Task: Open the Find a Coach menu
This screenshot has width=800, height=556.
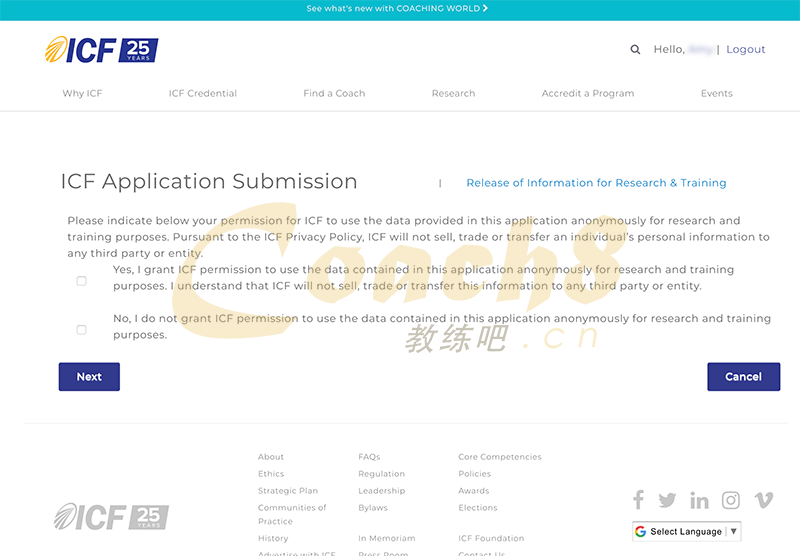Action: pyautogui.click(x=334, y=93)
